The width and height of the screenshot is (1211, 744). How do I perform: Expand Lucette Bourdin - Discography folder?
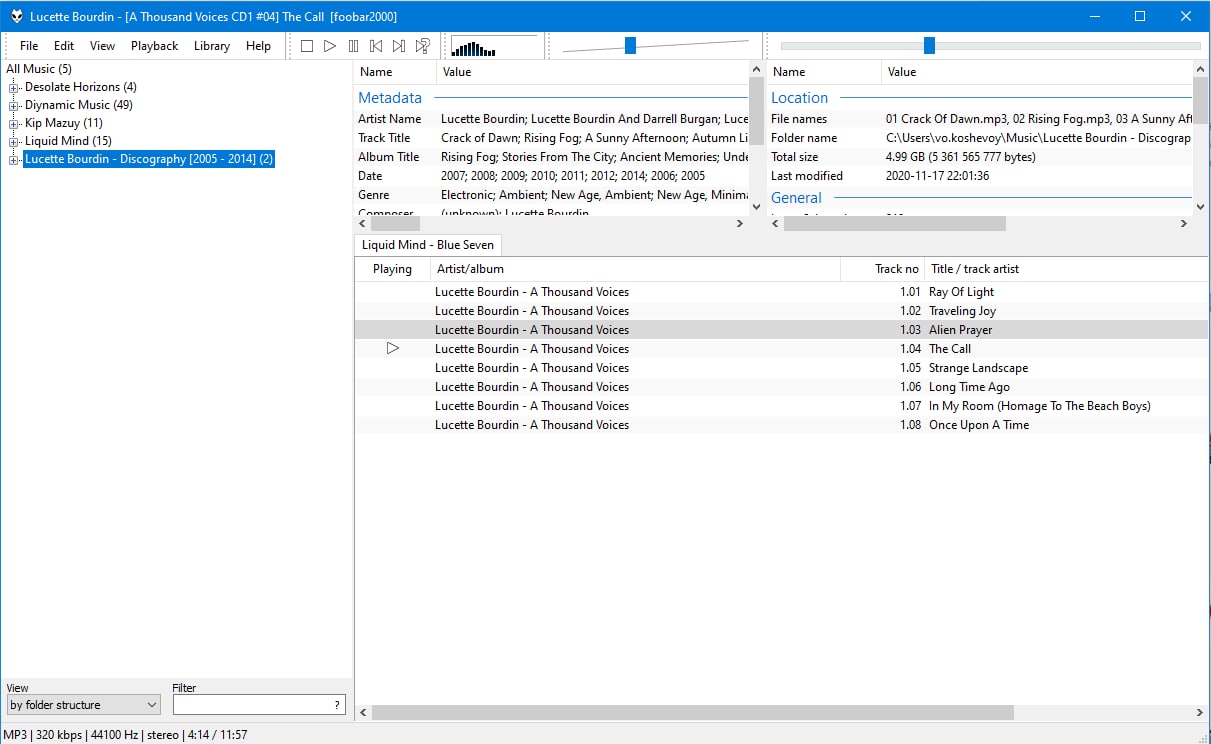(14, 159)
